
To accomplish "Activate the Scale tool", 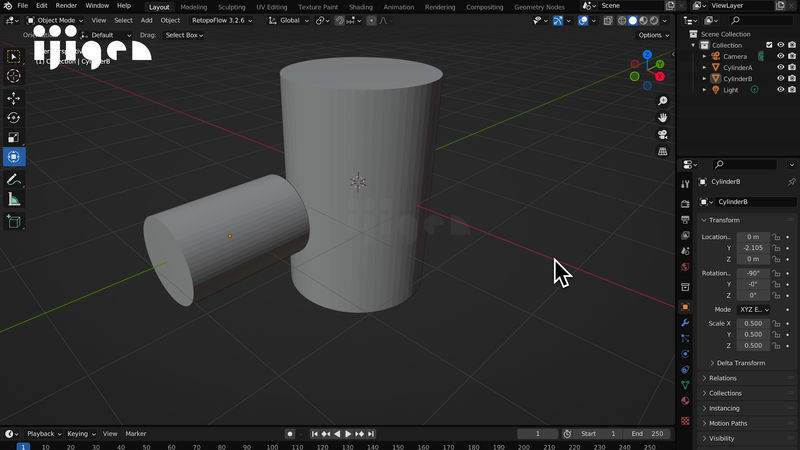I will click(14, 137).
